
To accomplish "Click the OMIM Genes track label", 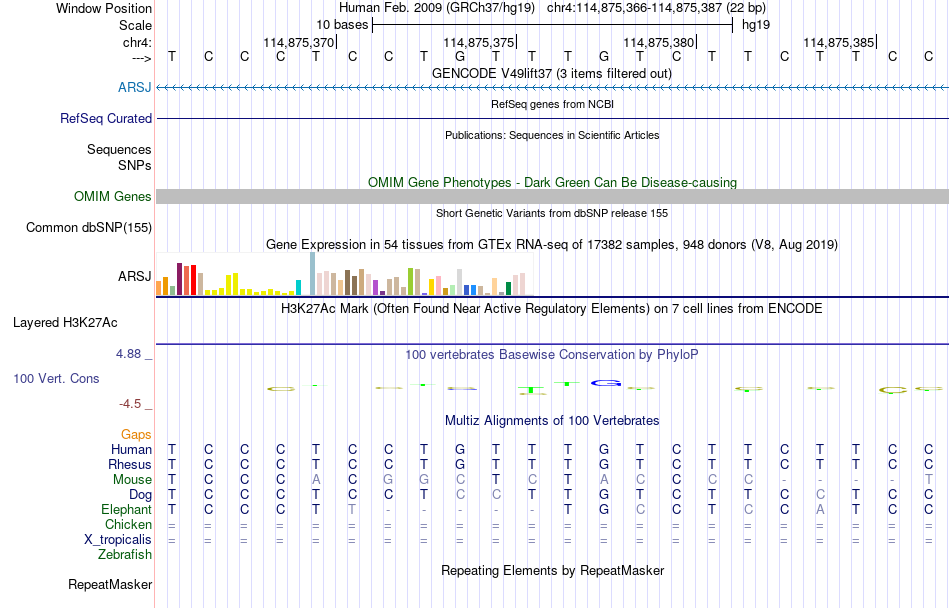I will (113, 196).
